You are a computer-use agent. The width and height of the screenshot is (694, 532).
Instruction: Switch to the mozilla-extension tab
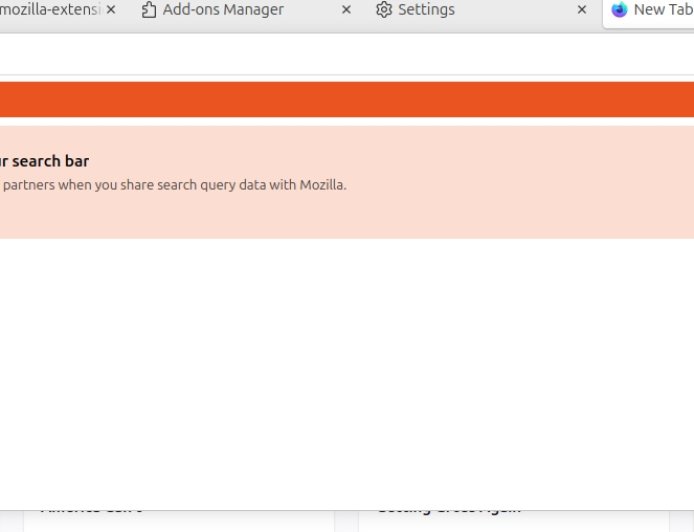coord(48,10)
